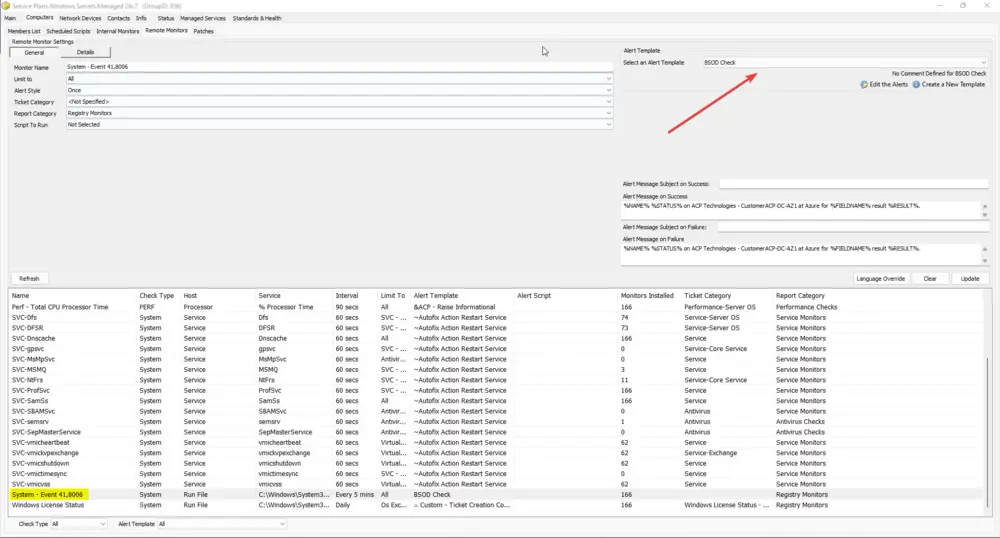Open the Main menu tab
The width and height of the screenshot is (1000, 538).
[x=10, y=18]
